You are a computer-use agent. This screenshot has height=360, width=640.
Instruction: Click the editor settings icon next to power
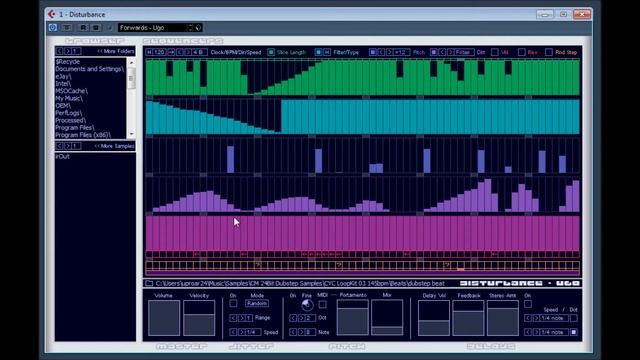coord(66,27)
